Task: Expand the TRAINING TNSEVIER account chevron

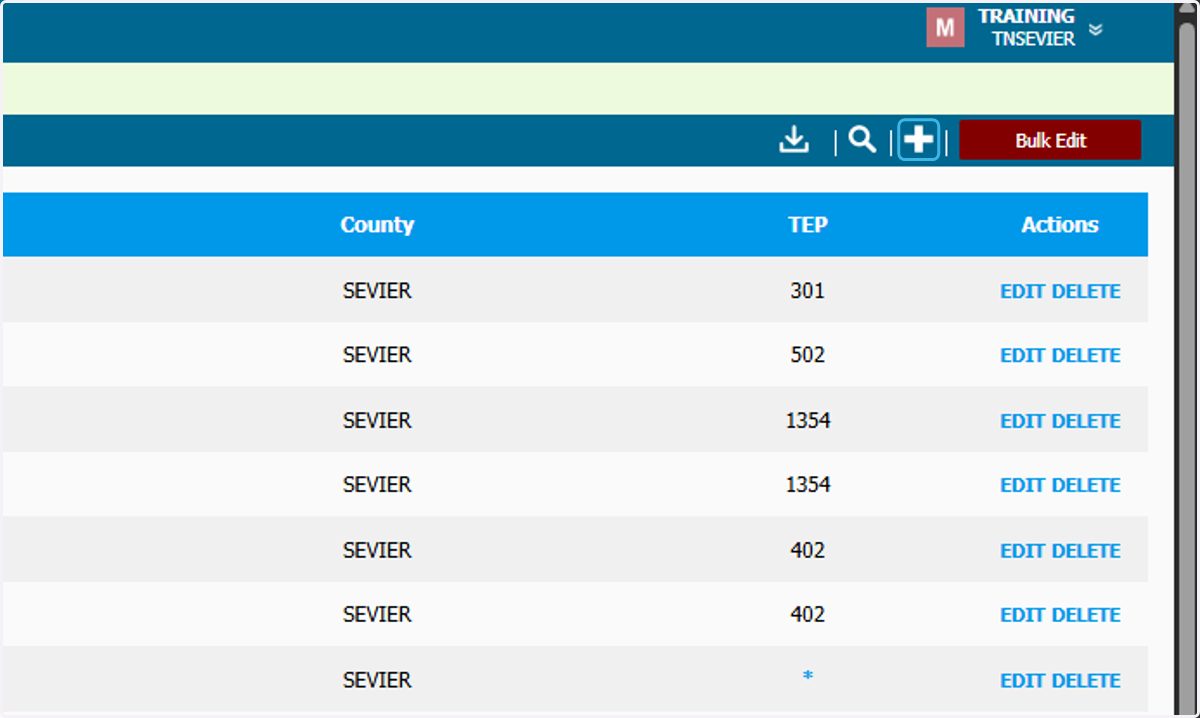Action: click(1096, 29)
